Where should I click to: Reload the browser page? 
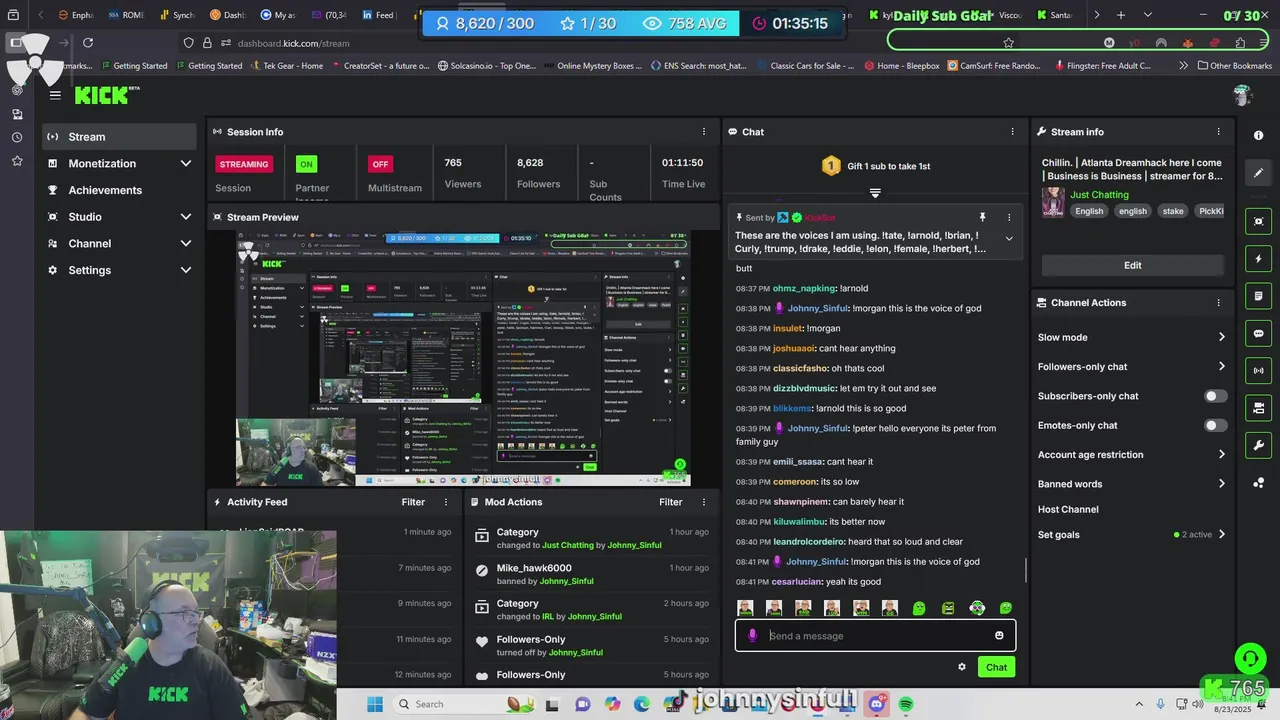tap(88, 43)
